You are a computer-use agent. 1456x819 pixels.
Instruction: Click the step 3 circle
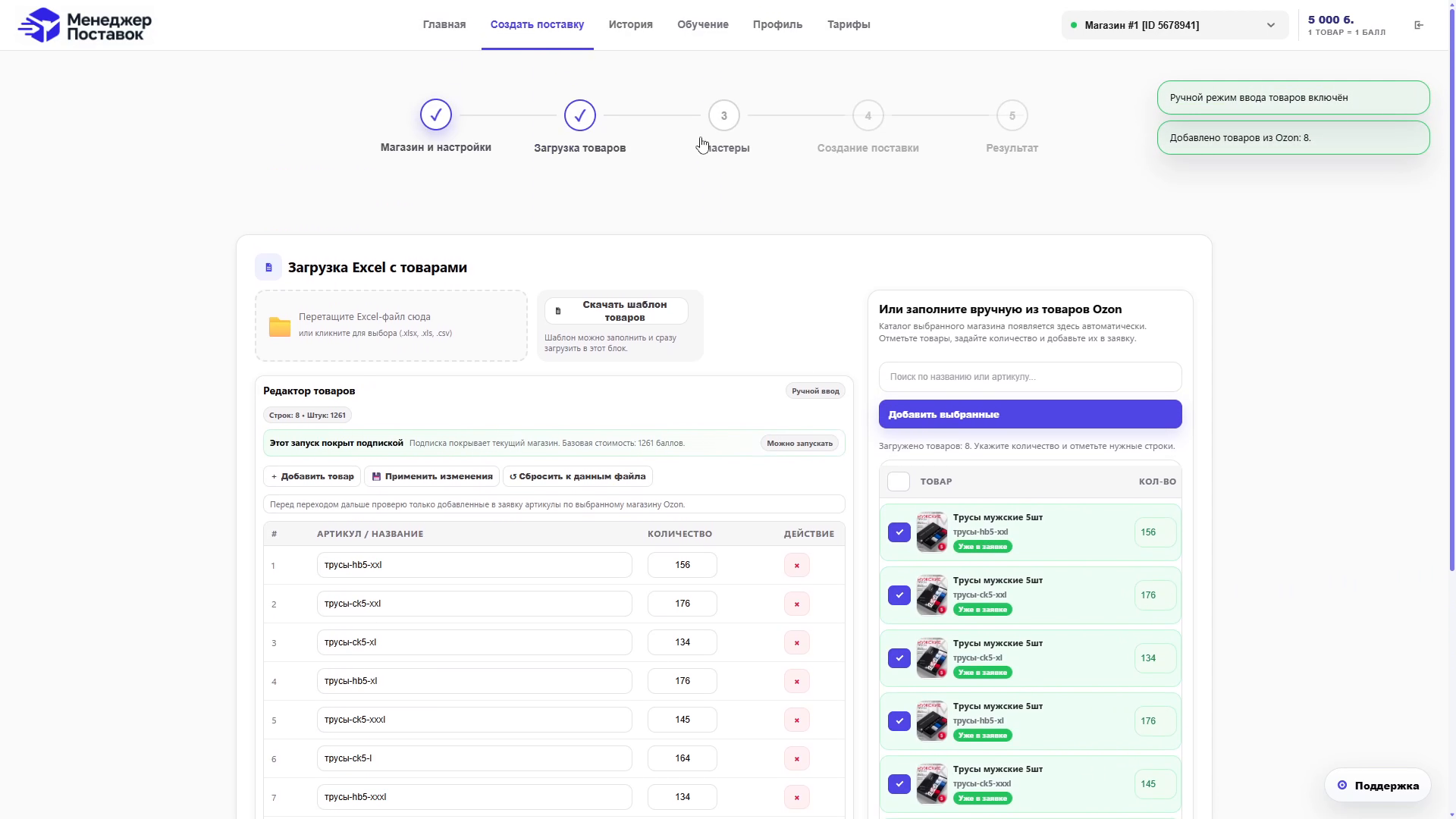(x=724, y=115)
